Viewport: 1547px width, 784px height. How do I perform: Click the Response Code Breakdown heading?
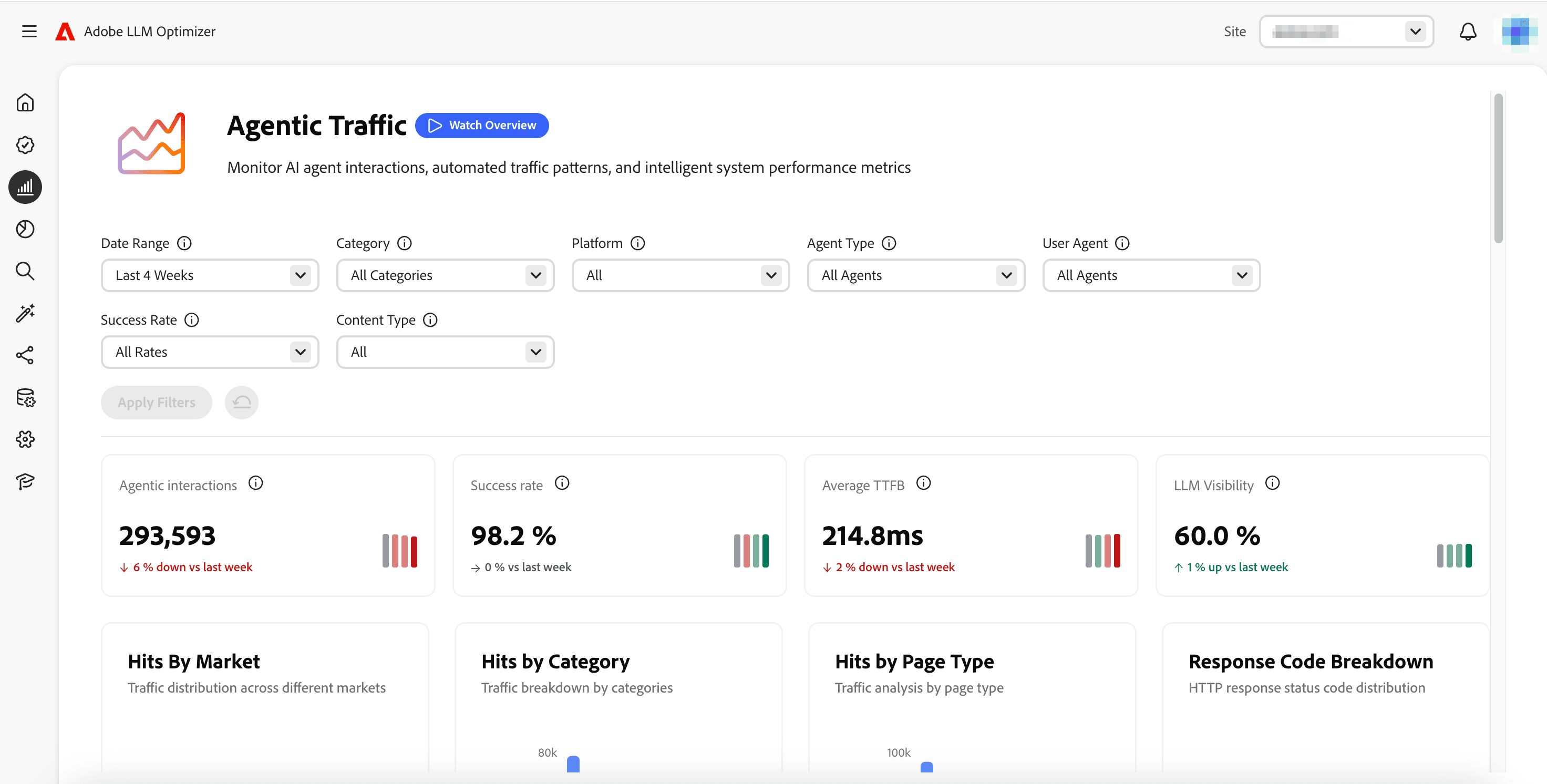click(1311, 662)
